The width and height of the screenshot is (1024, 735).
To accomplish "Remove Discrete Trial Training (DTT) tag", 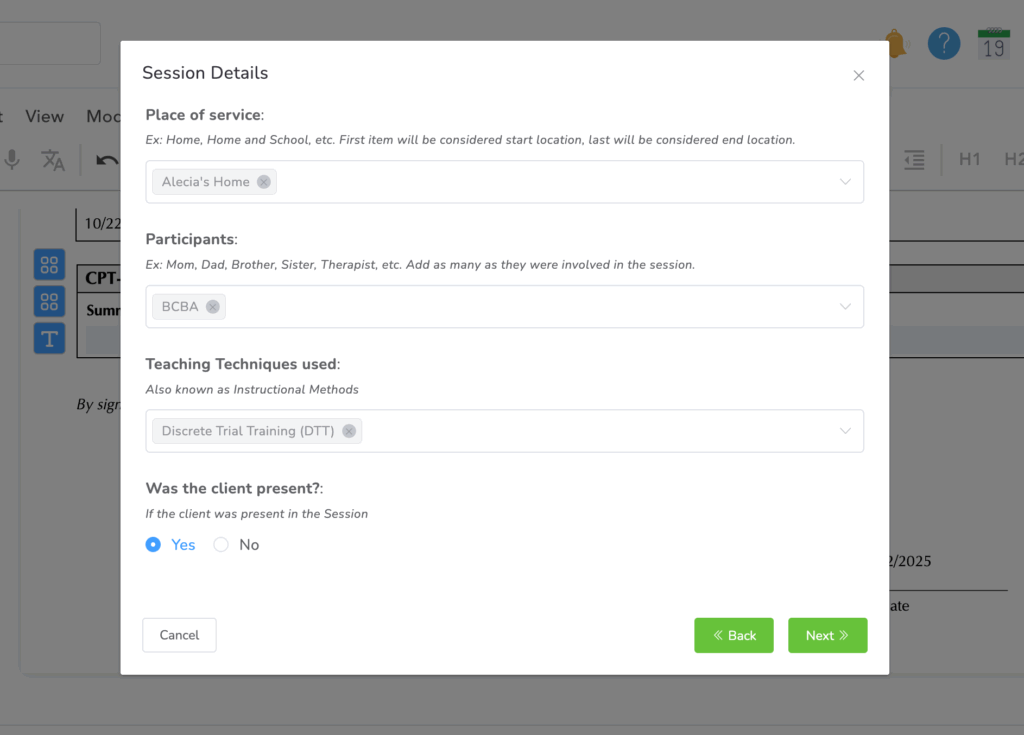I will (348, 431).
